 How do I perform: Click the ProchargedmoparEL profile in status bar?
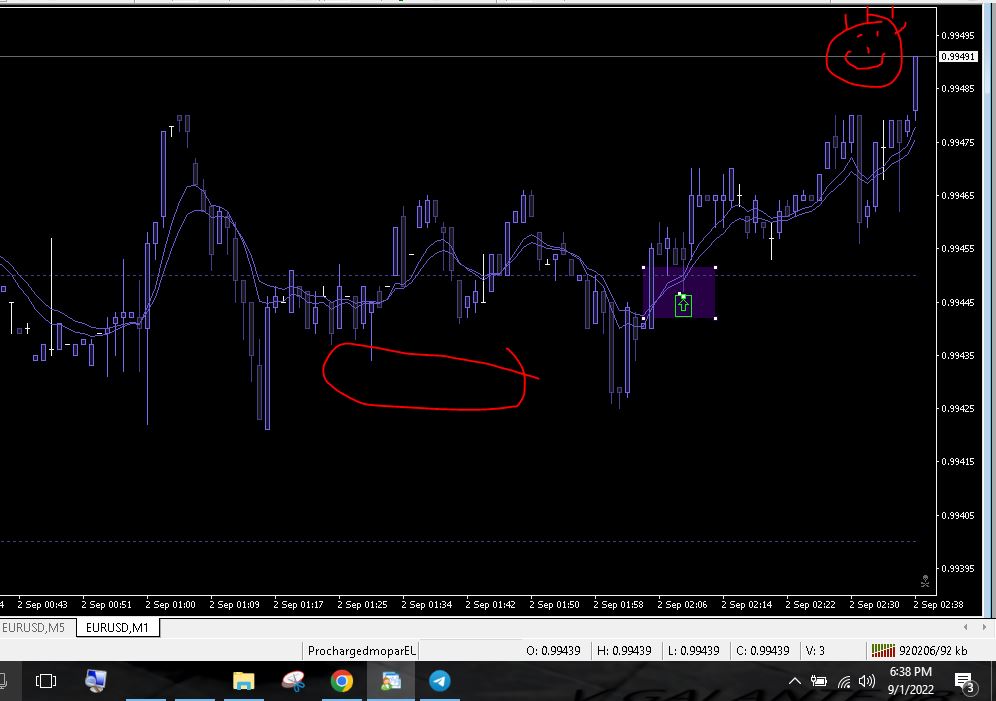point(361,650)
